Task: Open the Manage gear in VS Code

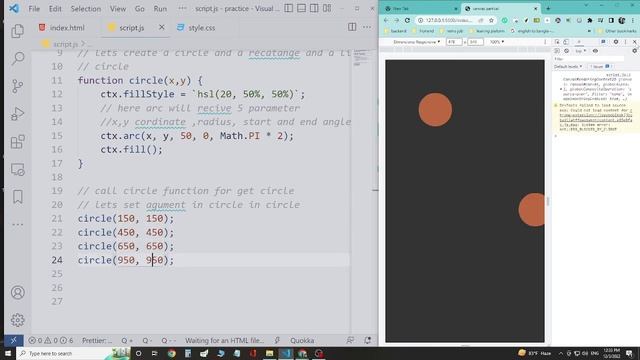Action: point(18,320)
